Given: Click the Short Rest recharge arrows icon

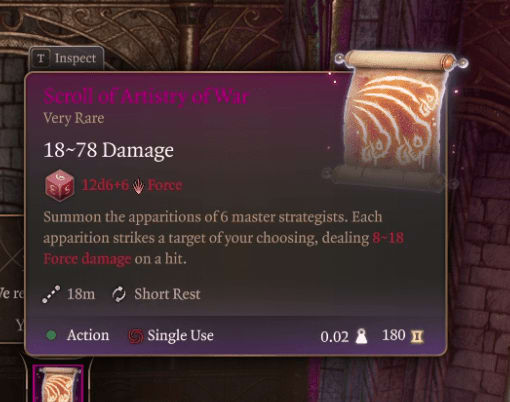Looking at the screenshot, I should click(x=119, y=294).
